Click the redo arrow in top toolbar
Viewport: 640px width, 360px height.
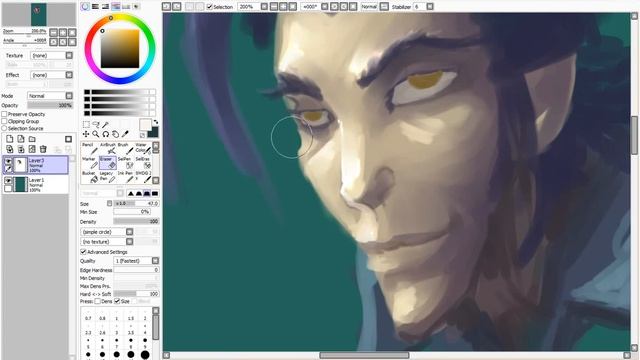(176, 7)
